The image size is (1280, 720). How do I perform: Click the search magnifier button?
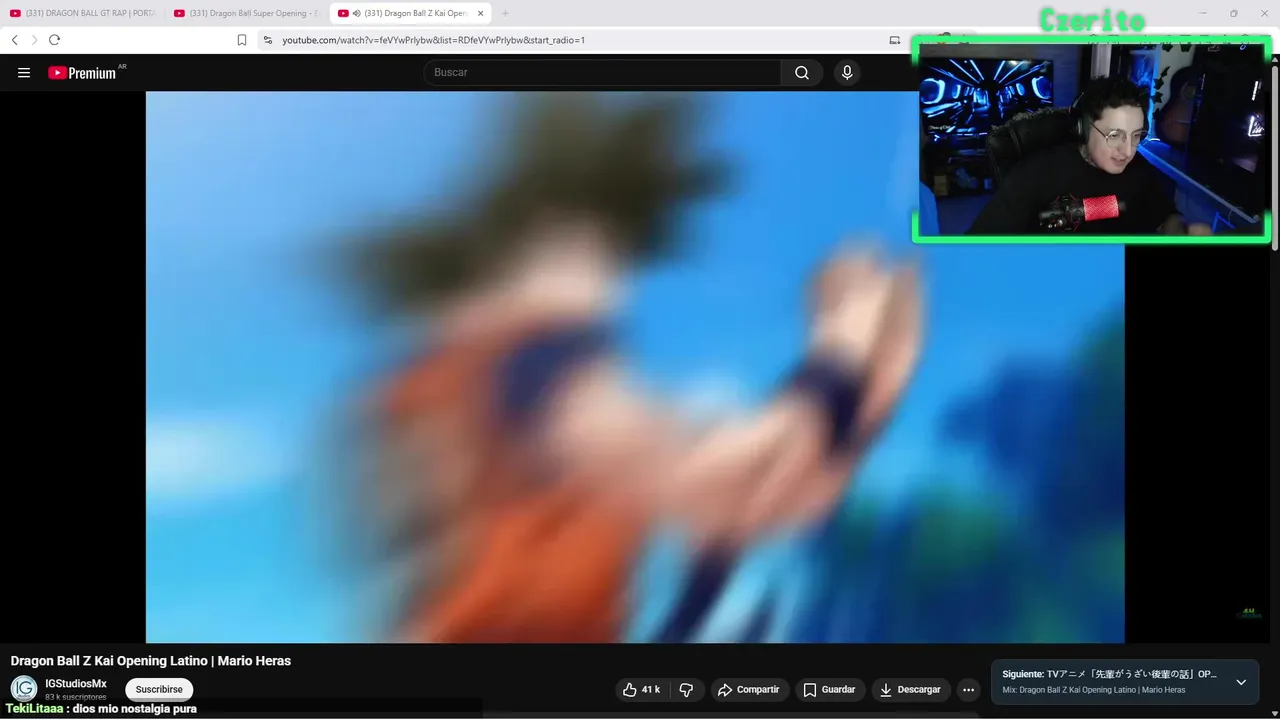[x=802, y=73]
